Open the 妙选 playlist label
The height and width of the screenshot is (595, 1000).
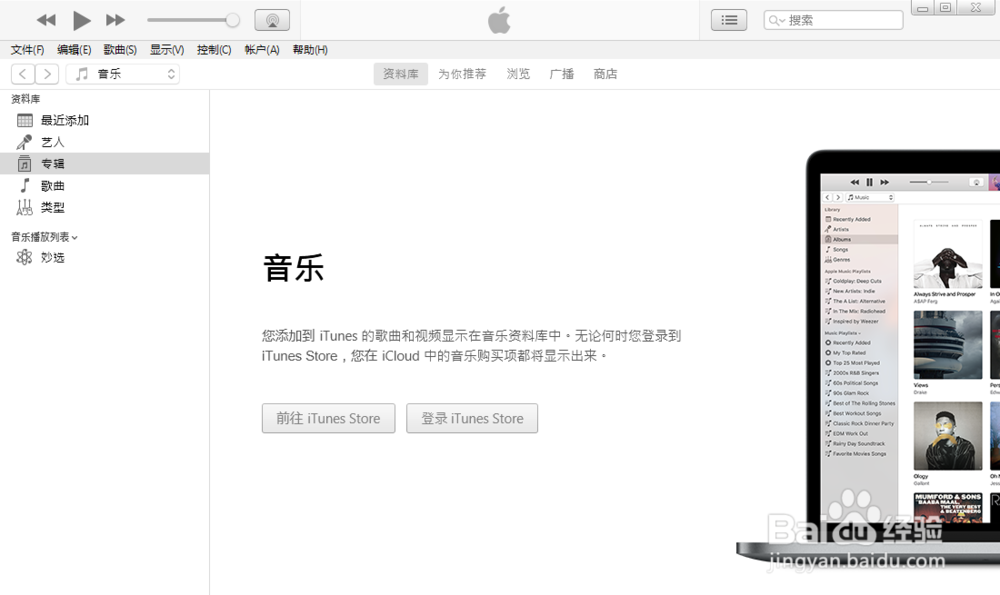[x=52, y=257]
